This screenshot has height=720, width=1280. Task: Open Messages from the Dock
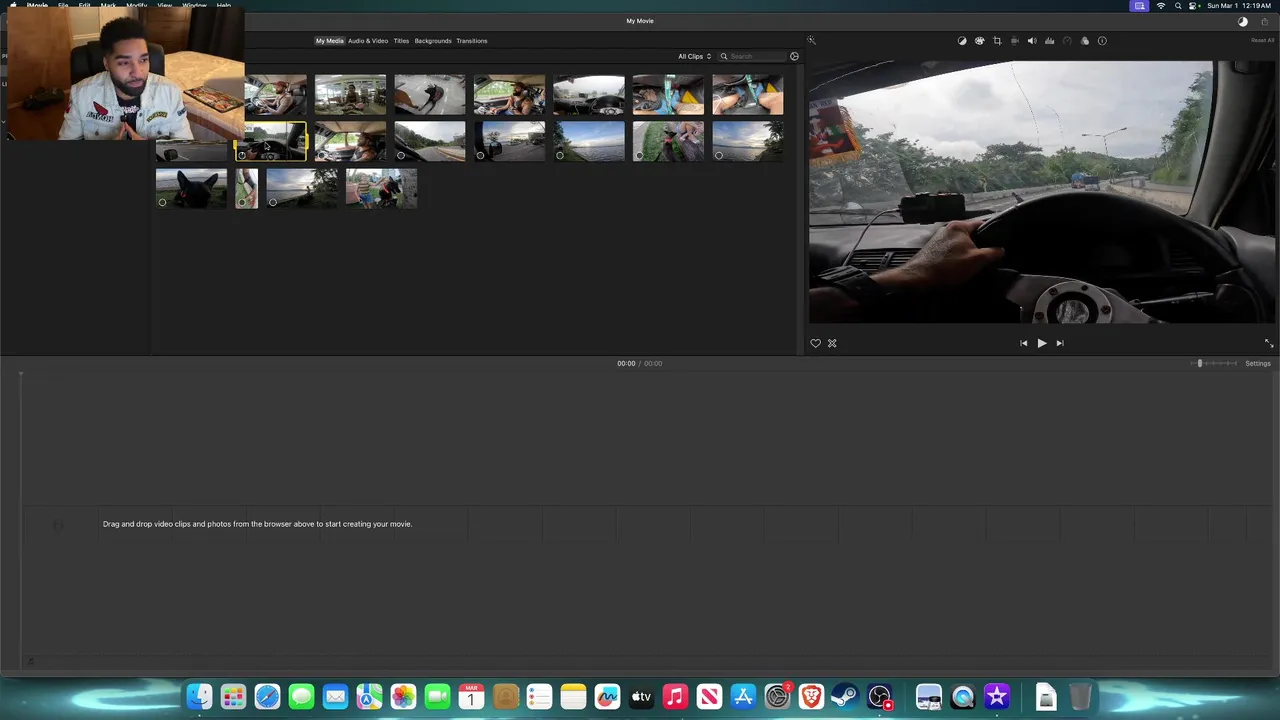click(301, 696)
